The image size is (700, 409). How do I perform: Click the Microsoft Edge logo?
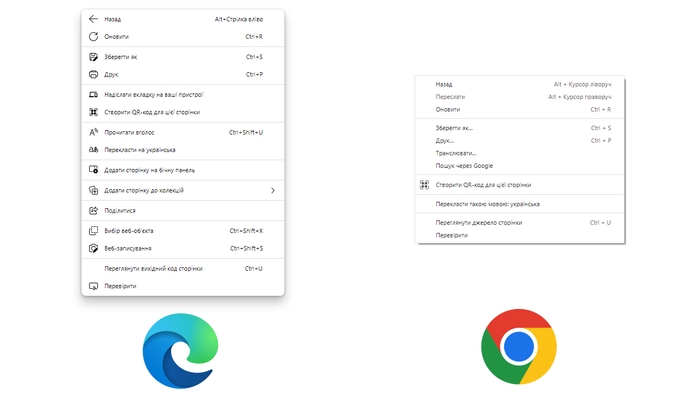180,351
